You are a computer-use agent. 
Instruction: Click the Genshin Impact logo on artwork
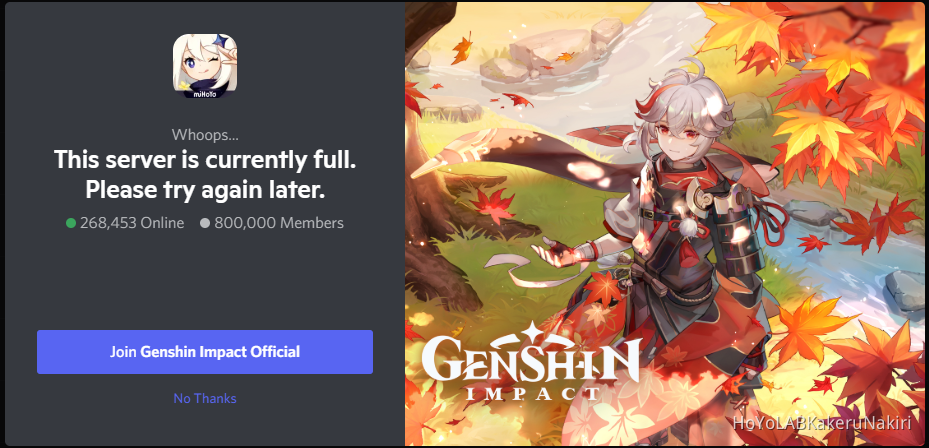point(531,362)
